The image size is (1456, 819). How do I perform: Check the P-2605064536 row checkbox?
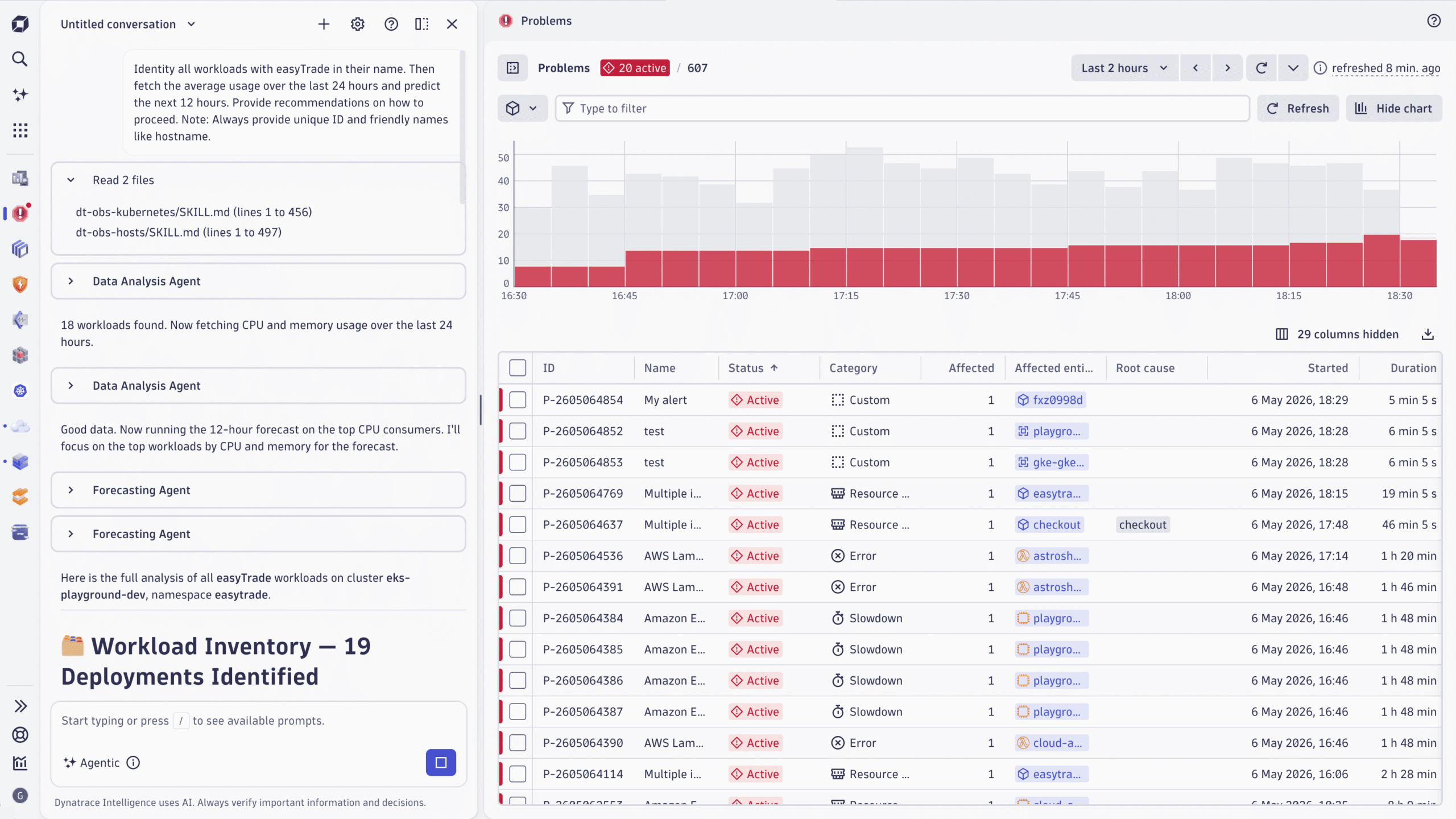[518, 556]
